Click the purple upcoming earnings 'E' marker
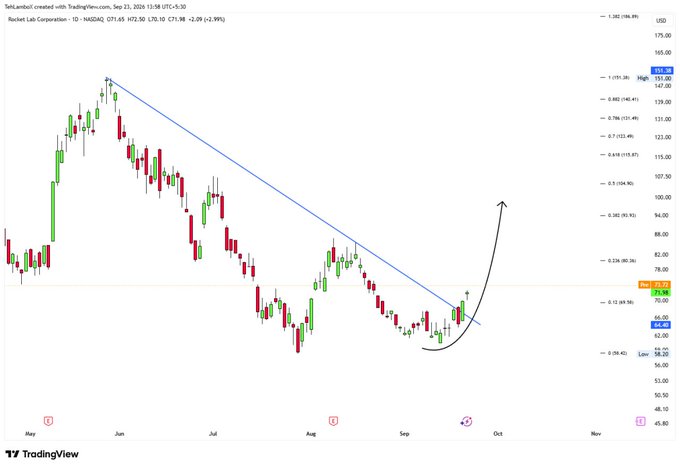The width and height of the screenshot is (680, 468). pos(641,421)
